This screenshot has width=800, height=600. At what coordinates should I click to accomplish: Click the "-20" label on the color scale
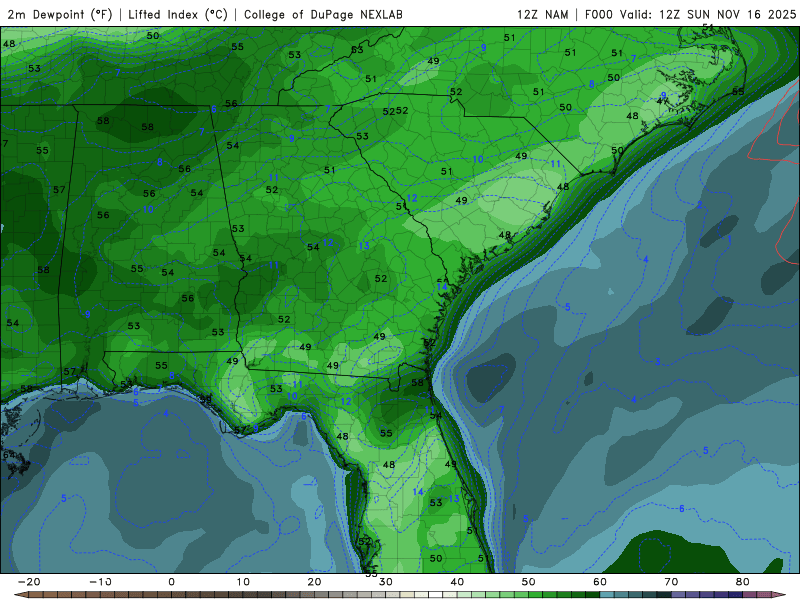pos(29,582)
